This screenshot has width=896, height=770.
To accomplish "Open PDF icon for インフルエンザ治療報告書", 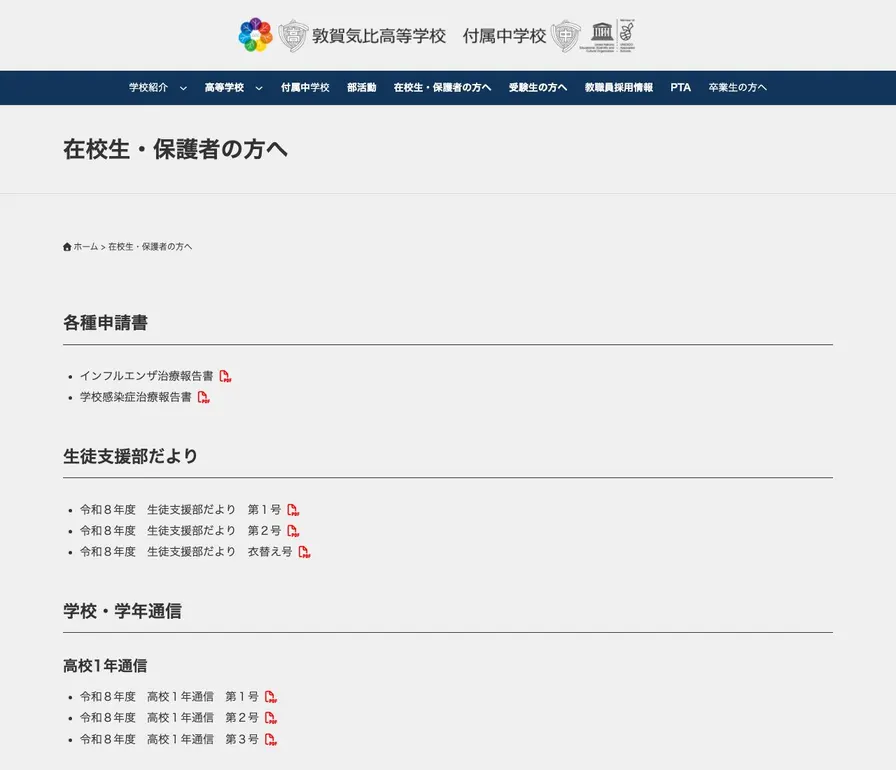I will click(225, 376).
